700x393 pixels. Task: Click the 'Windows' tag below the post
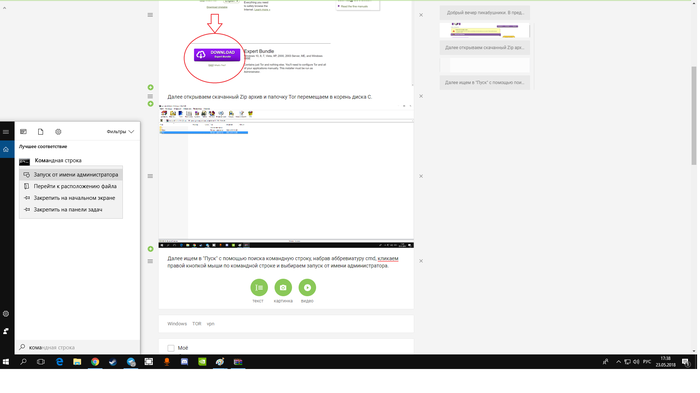pyautogui.click(x=177, y=324)
